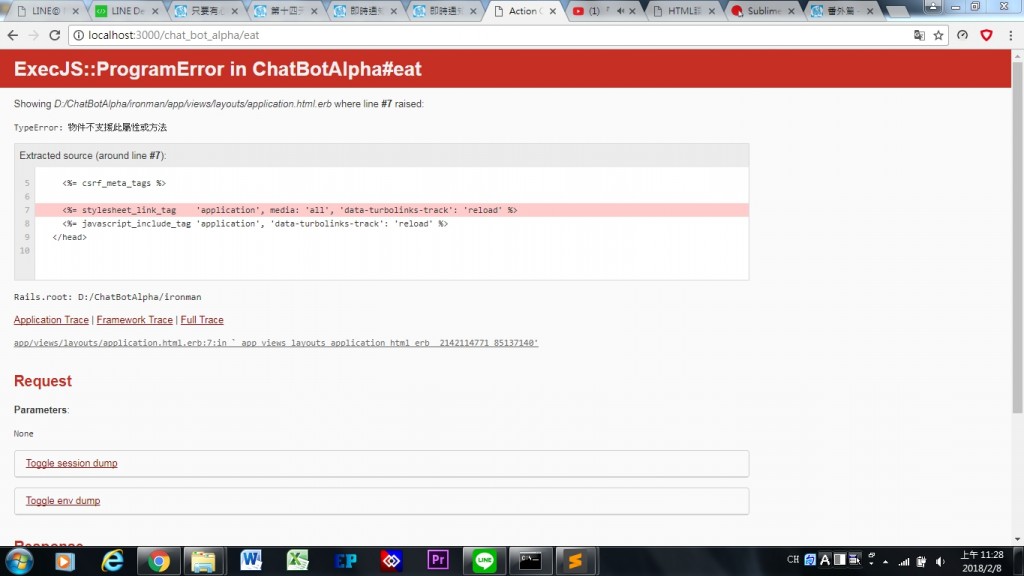Viewport: 1024px width, 576px height.
Task: Open Microsoft Excel from taskbar
Action: point(297,561)
